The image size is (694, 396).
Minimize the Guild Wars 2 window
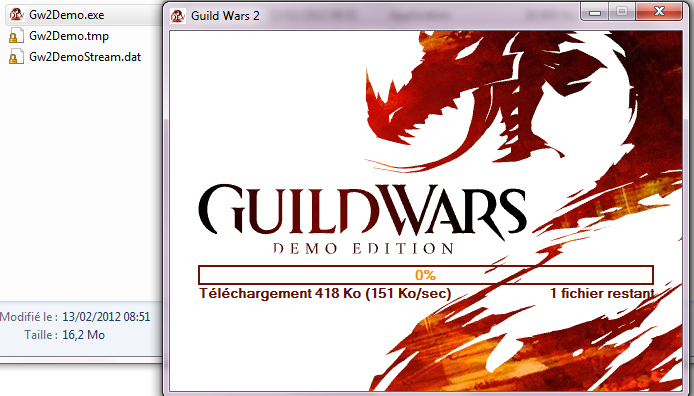595,12
